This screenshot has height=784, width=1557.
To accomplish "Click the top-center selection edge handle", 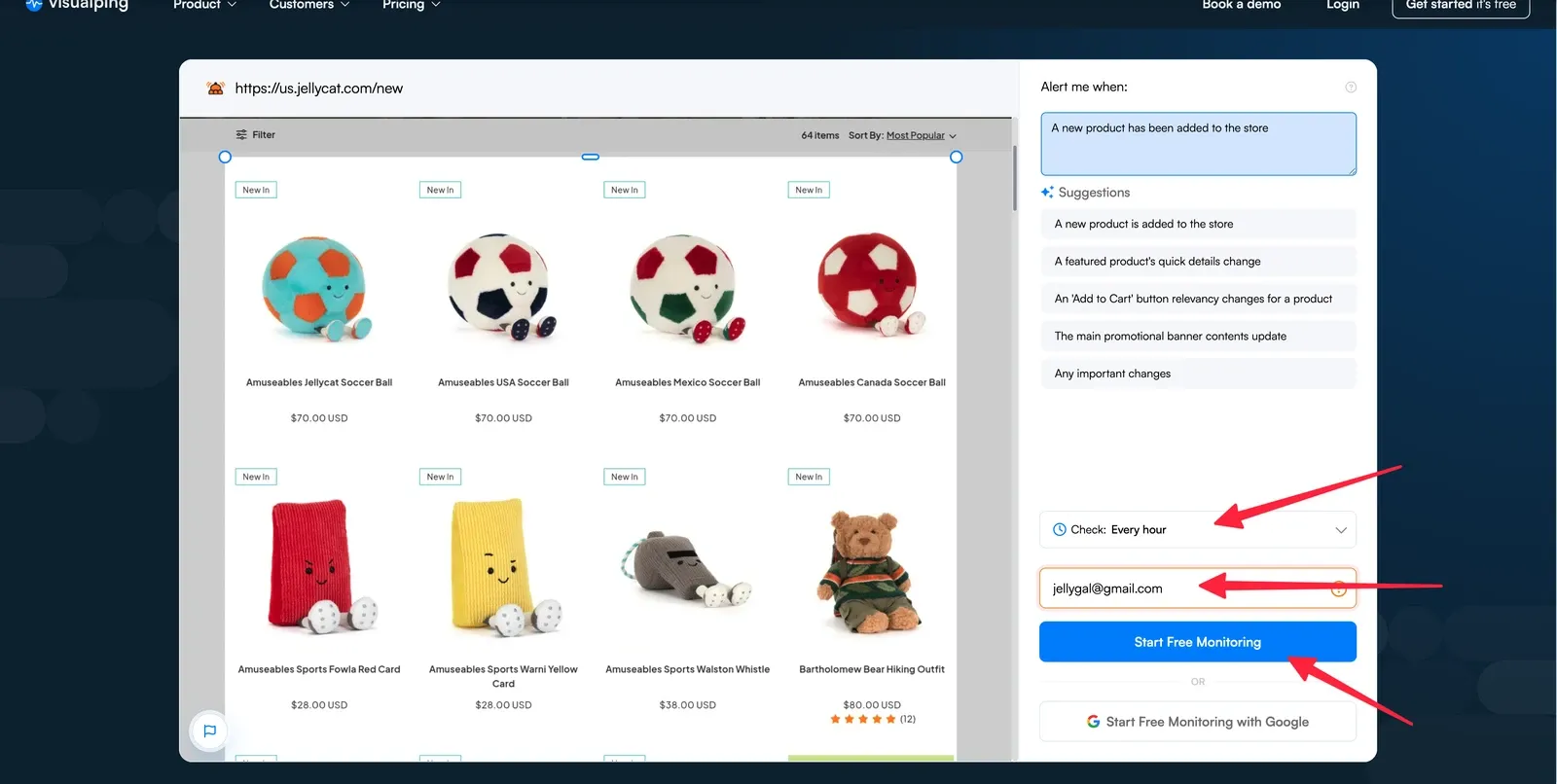I will (x=590, y=157).
